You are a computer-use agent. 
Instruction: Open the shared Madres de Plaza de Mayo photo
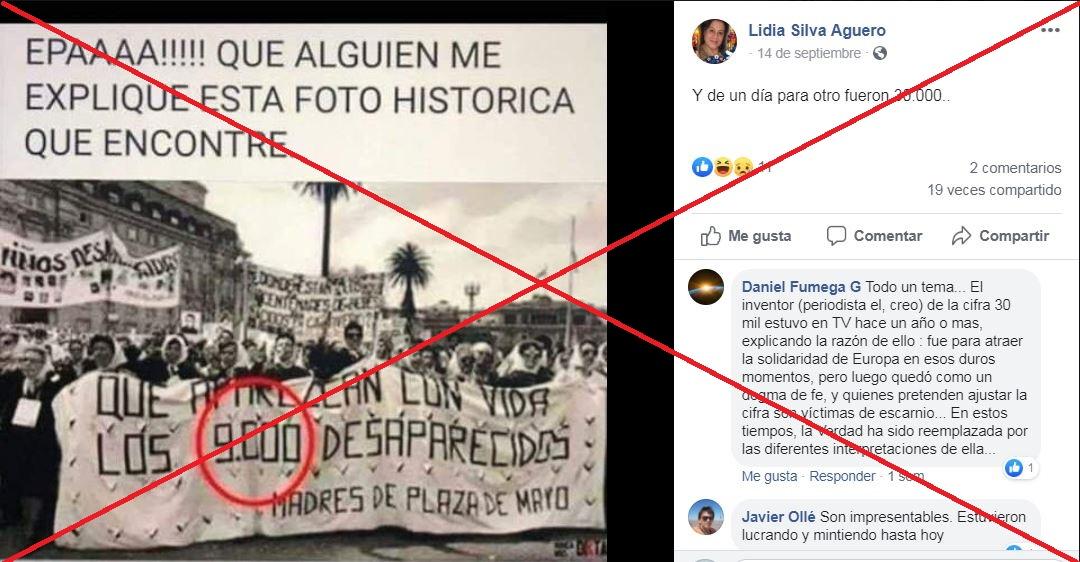click(x=303, y=292)
